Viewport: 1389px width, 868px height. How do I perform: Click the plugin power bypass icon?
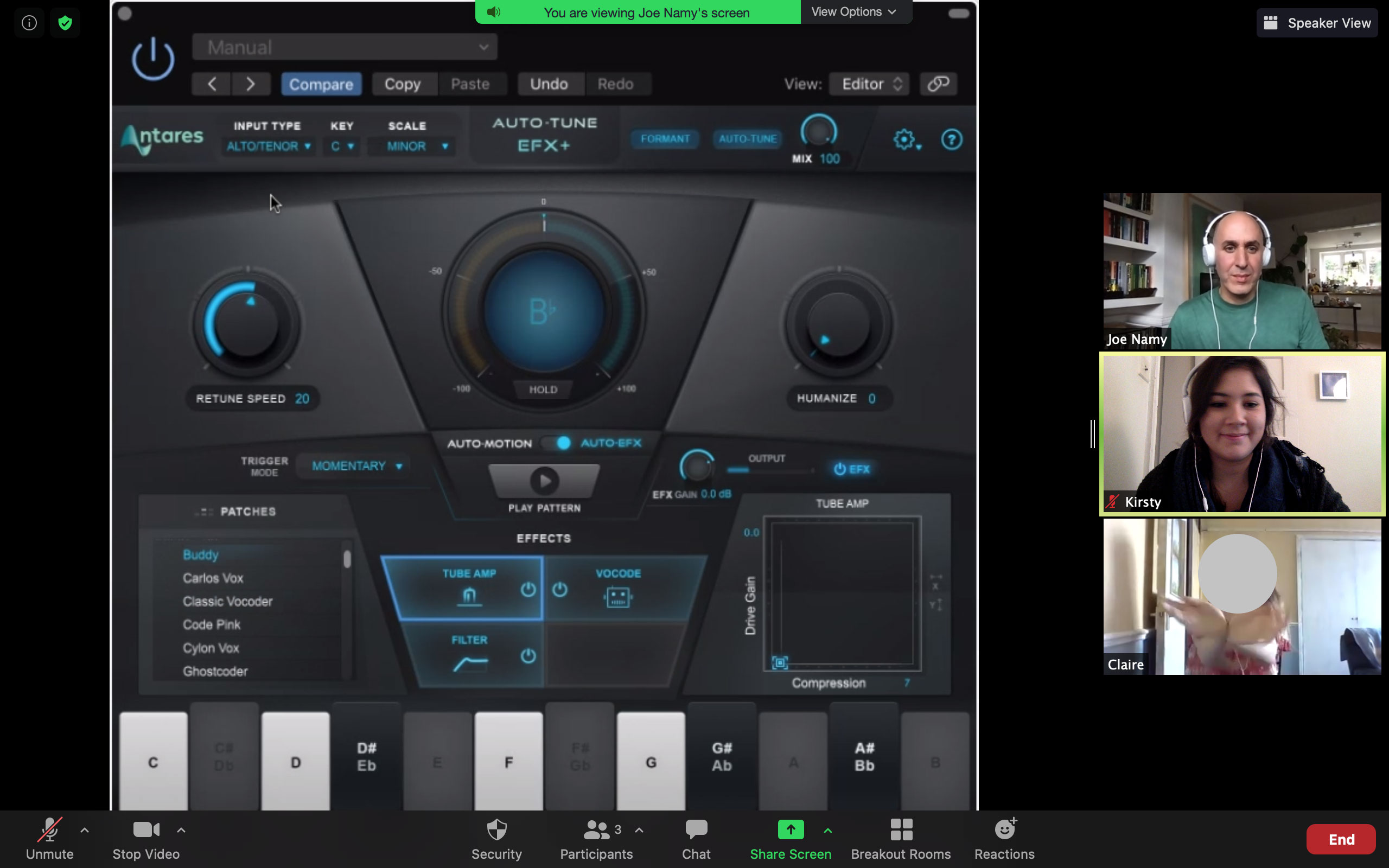pyautogui.click(x=152, y=59)
